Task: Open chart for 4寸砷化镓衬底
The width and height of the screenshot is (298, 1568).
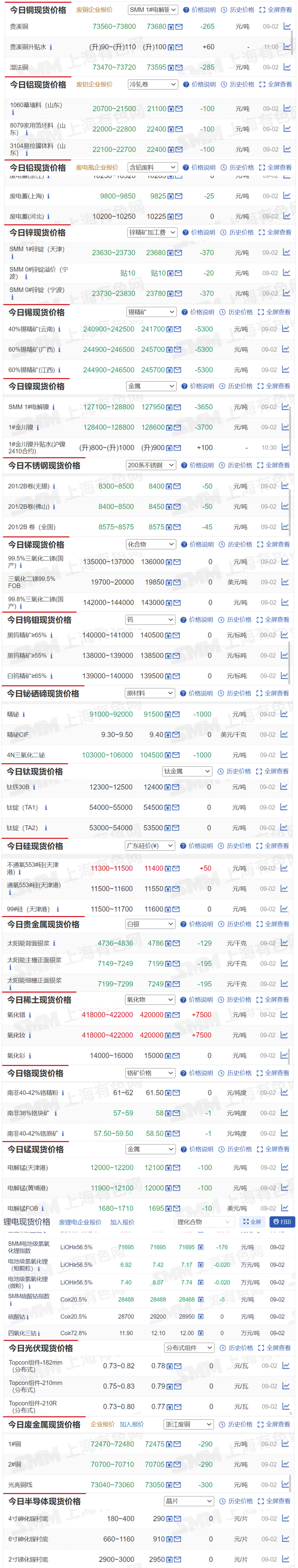Action: [x=286, y=1519]
